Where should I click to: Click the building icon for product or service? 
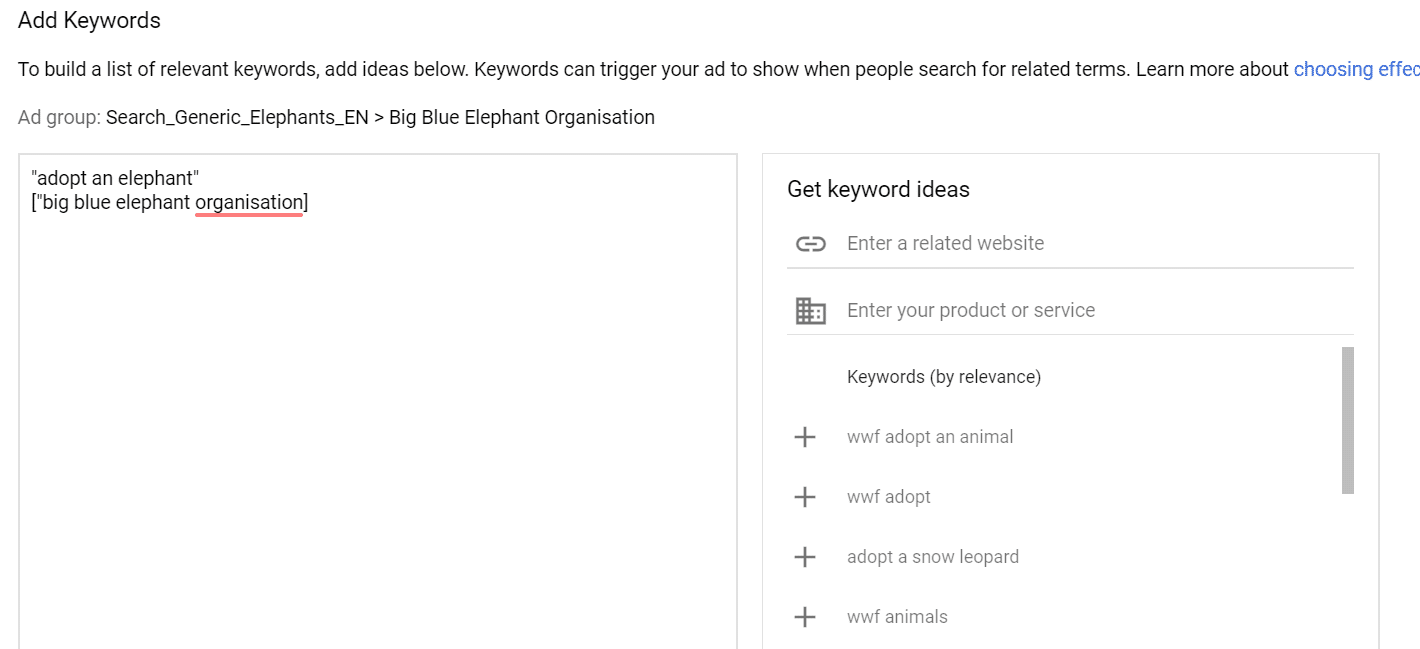(x=810, y=311)
